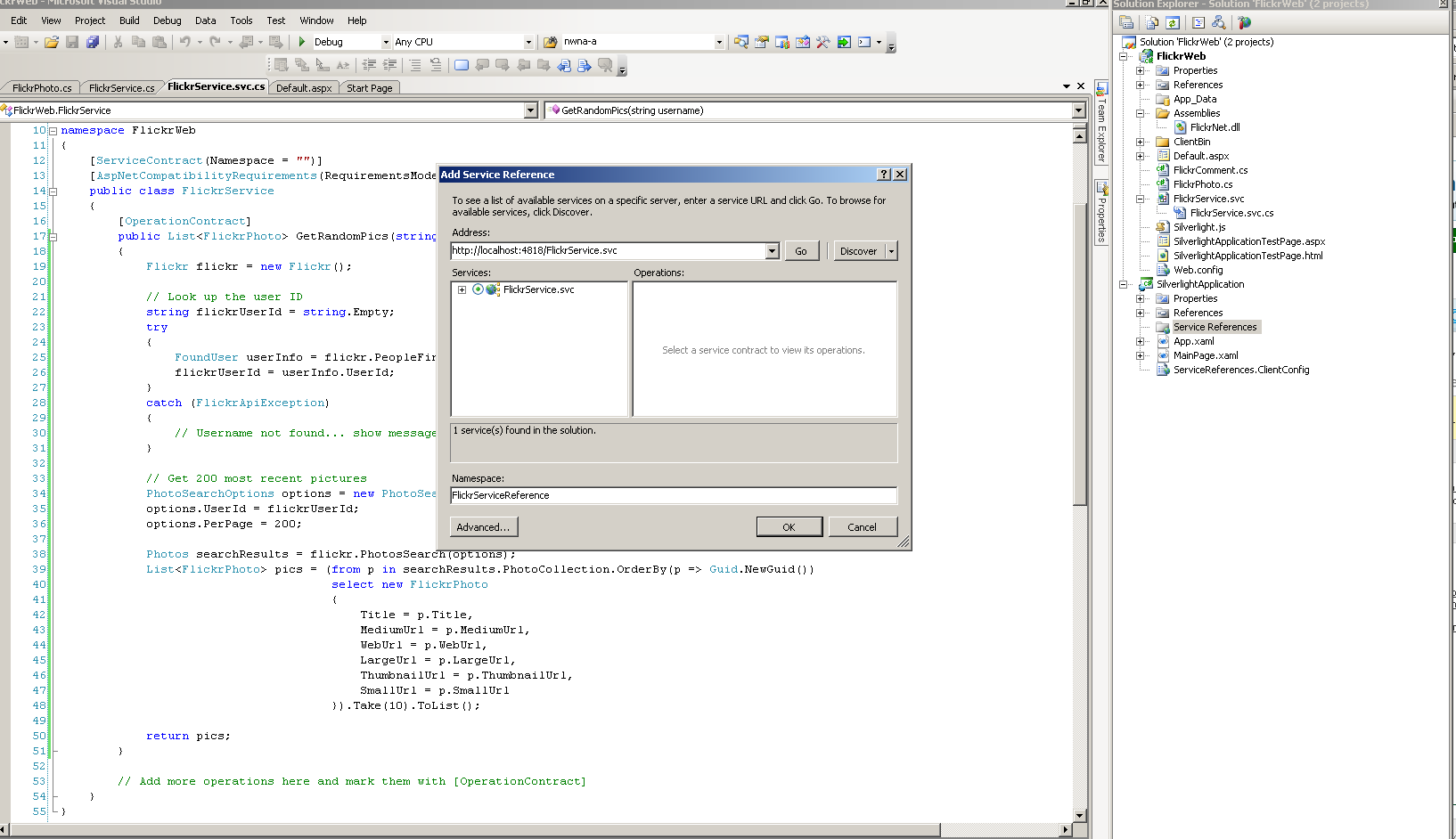Click the Paste clipboard icon
This screenshot has height=839, width=1456.
[x=160, y=42]
